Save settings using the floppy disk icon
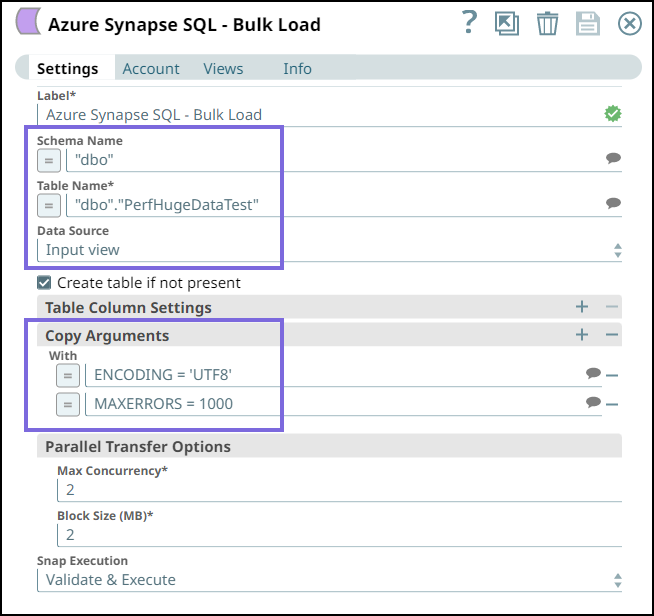The height and width of the screenshot is (616, 654). (588, 23)
